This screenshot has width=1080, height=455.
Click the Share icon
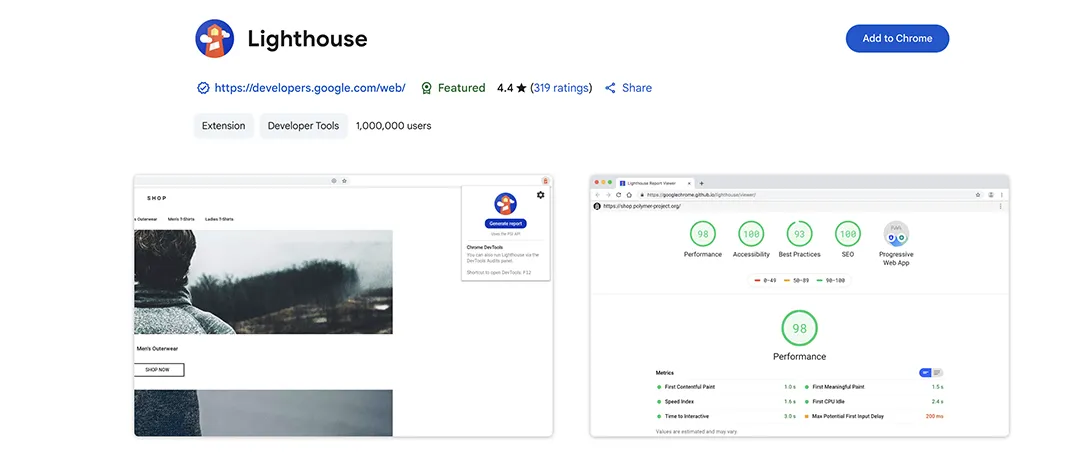point(610,88)
